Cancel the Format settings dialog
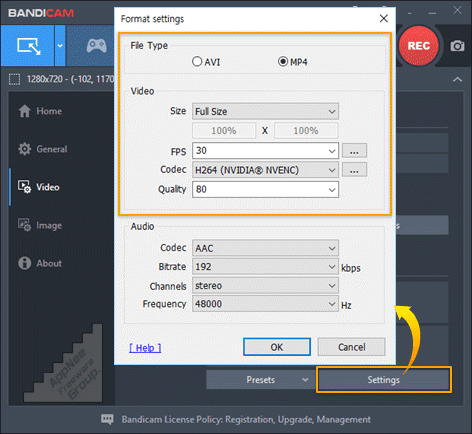The height and width of the screenshot is (434, 472). (351, 347)
